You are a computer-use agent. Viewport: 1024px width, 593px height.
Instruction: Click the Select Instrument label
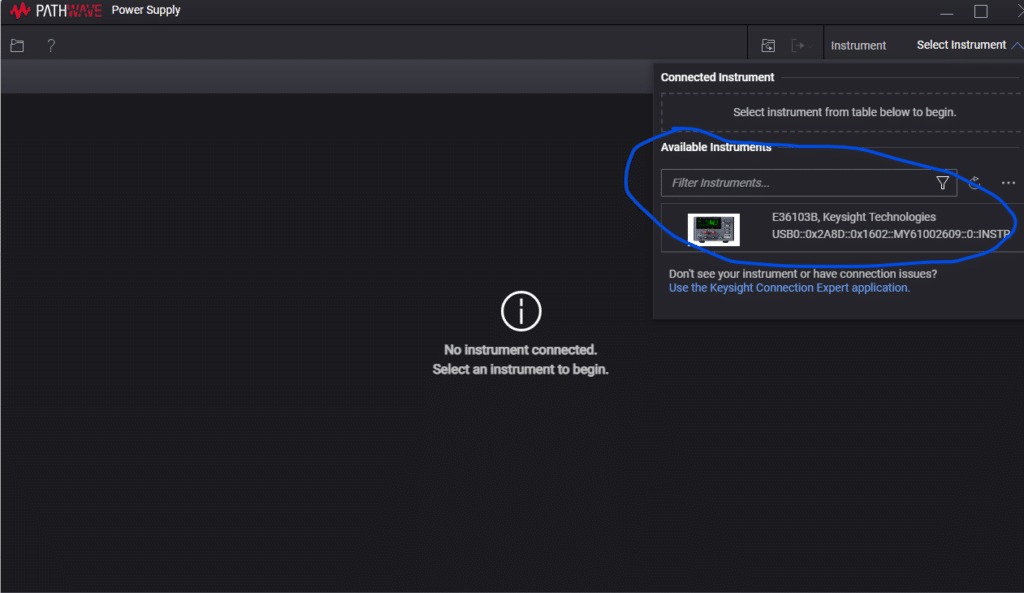point(961,44)
